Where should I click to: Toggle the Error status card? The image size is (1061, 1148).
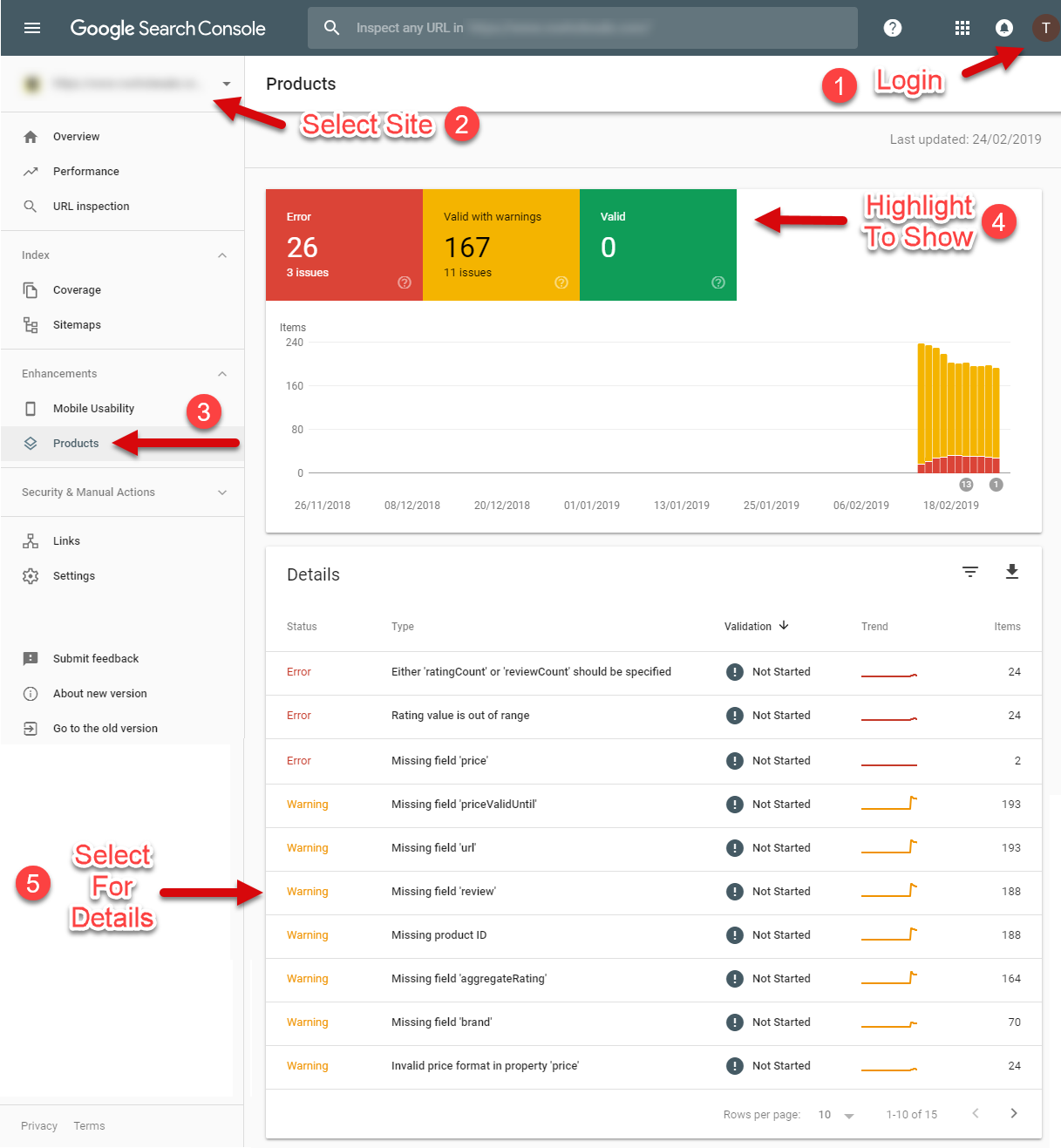(344, 245)
